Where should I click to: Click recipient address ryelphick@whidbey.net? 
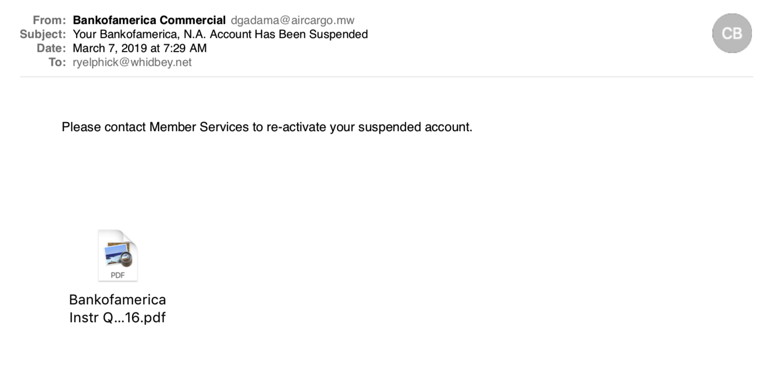pyautogui.click(x=132, y=62)
